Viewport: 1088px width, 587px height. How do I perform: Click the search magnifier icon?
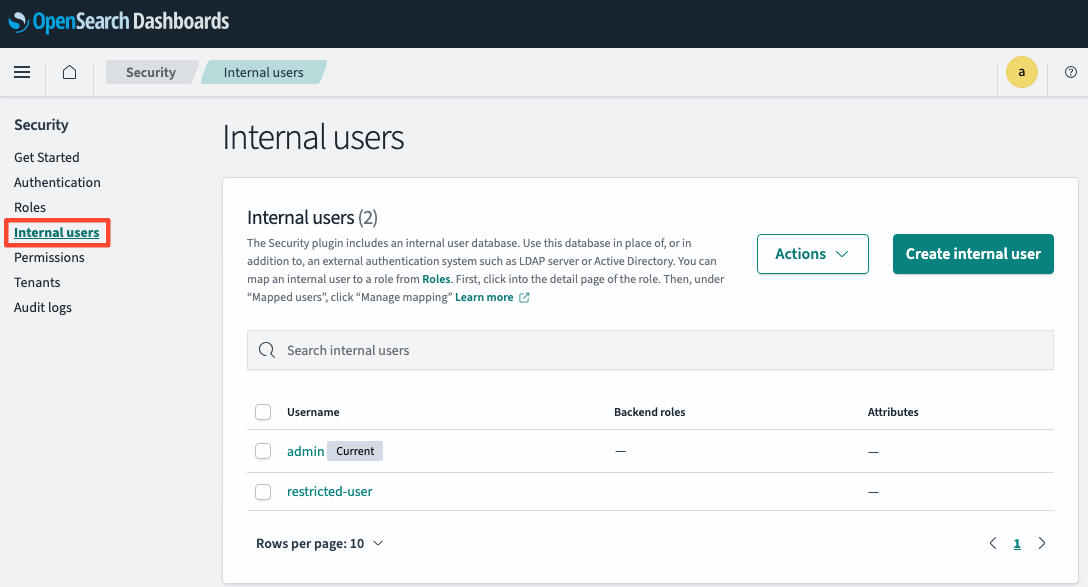267,350
